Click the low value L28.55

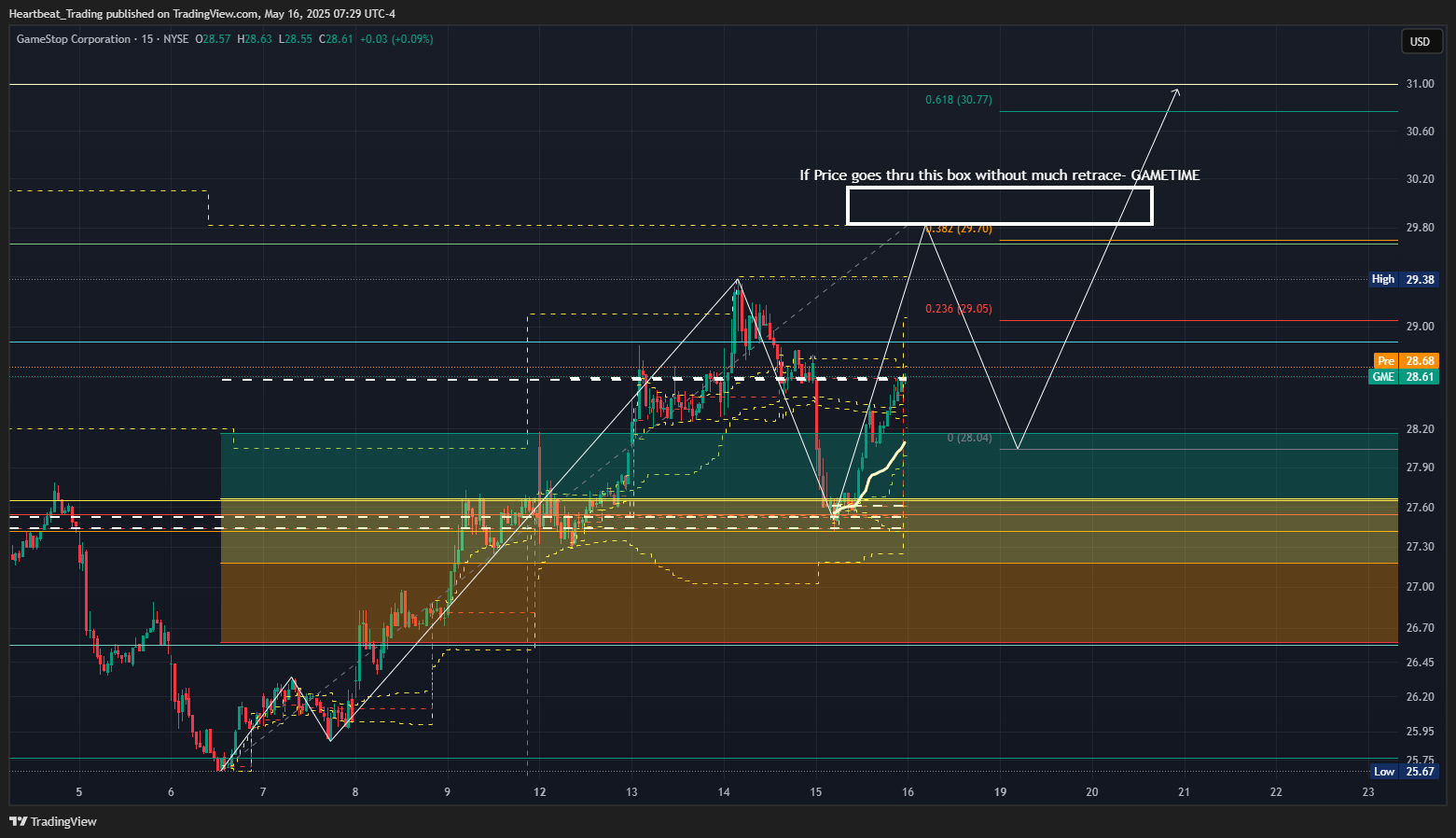296,39
